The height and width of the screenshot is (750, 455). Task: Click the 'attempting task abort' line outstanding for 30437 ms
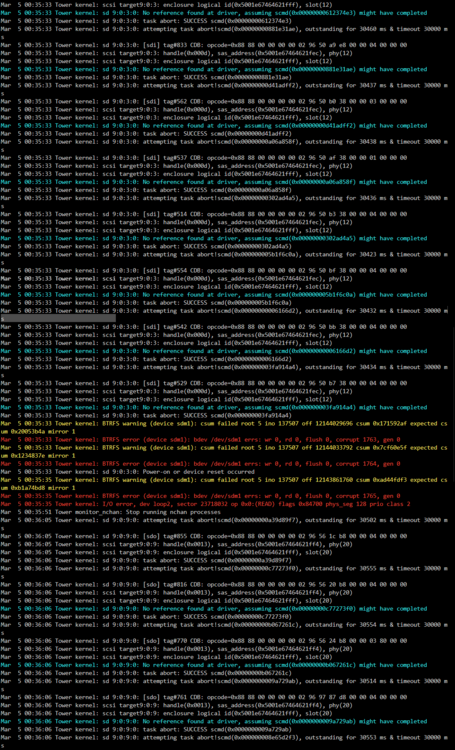(224, 89)
